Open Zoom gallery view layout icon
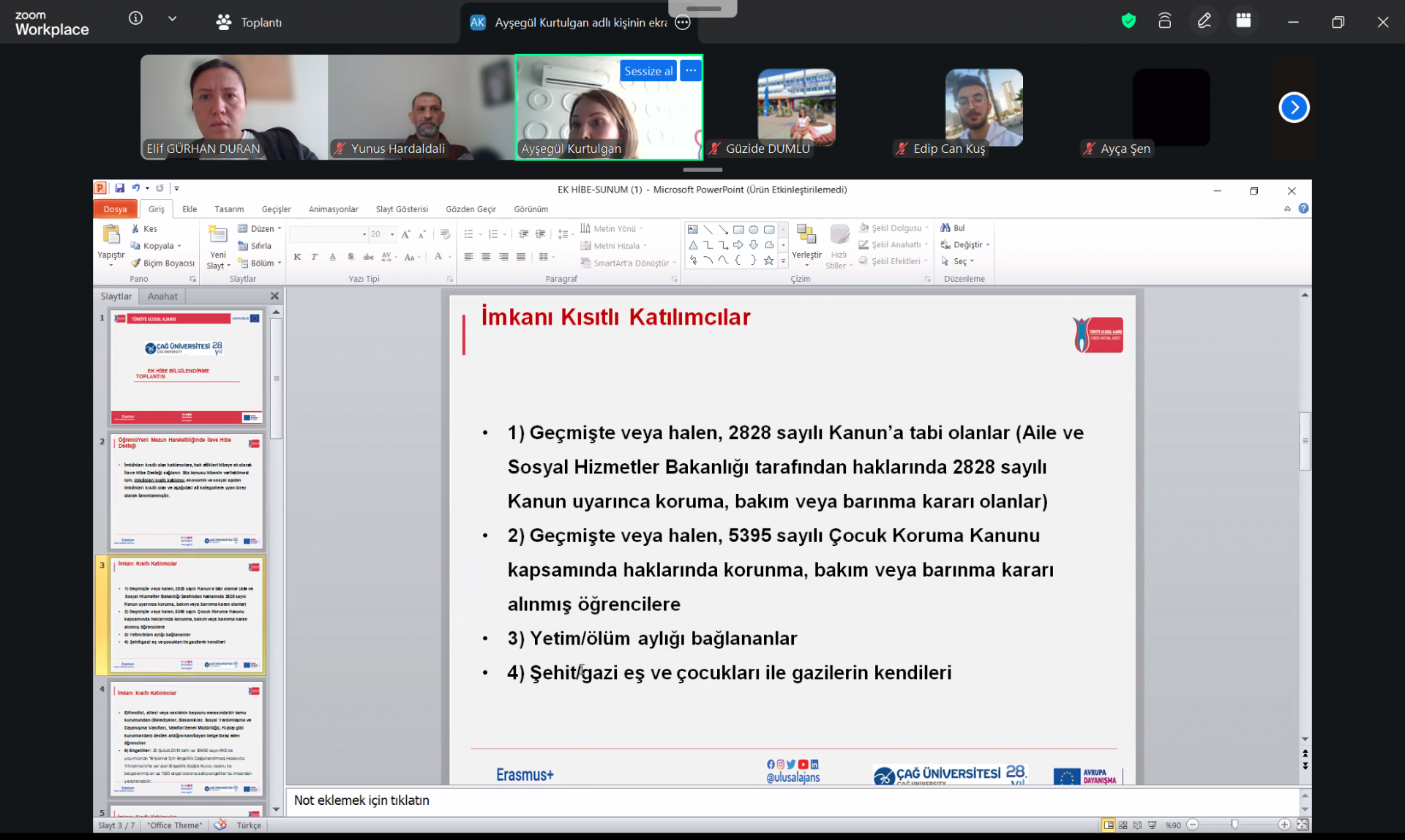Viewport: 1405px width, 840px height. (1243, 21)
